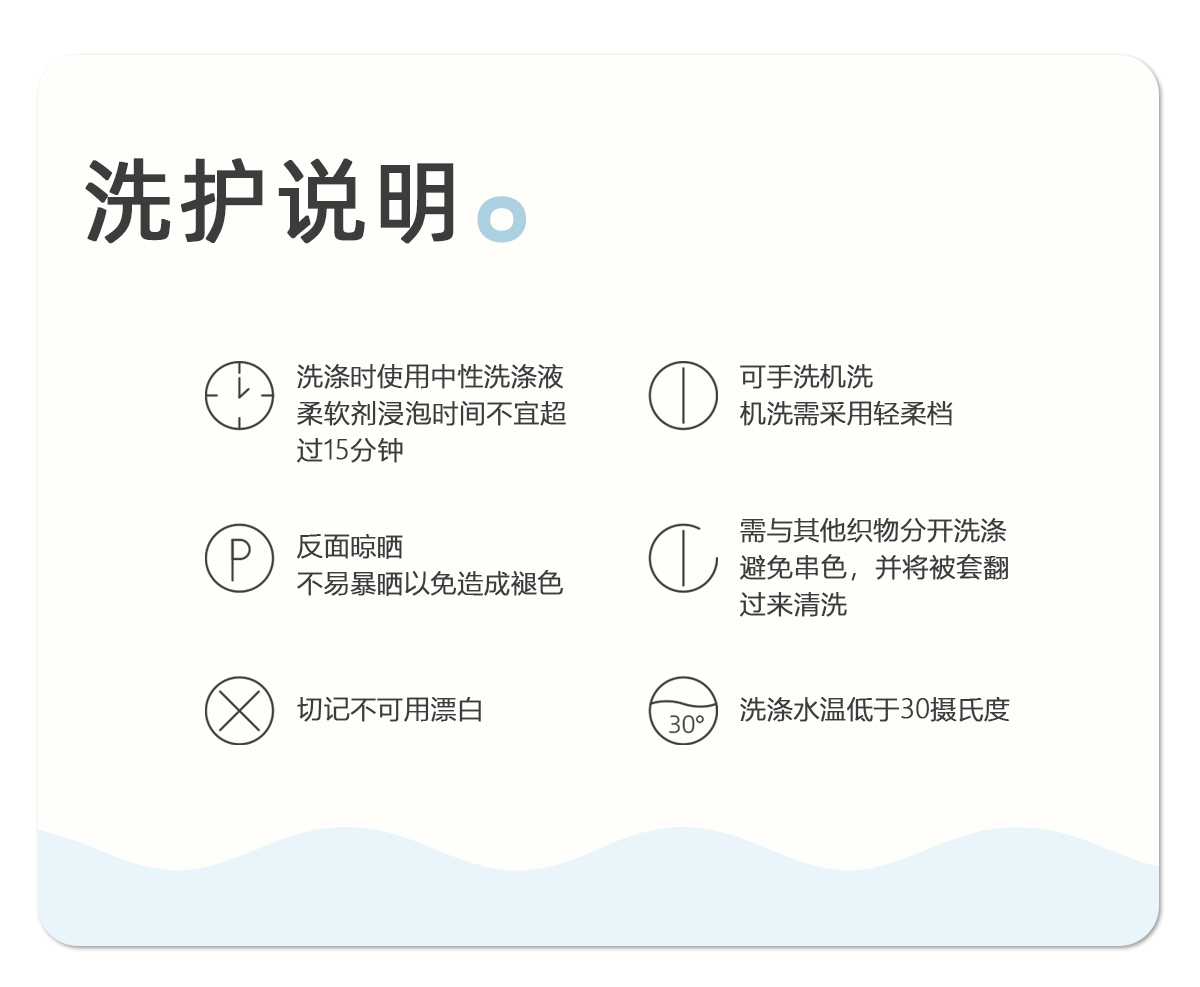This screenshot has height=987, width=1200.
Task: Click the text 切记不可用漂白
Action: pos(390,710)
